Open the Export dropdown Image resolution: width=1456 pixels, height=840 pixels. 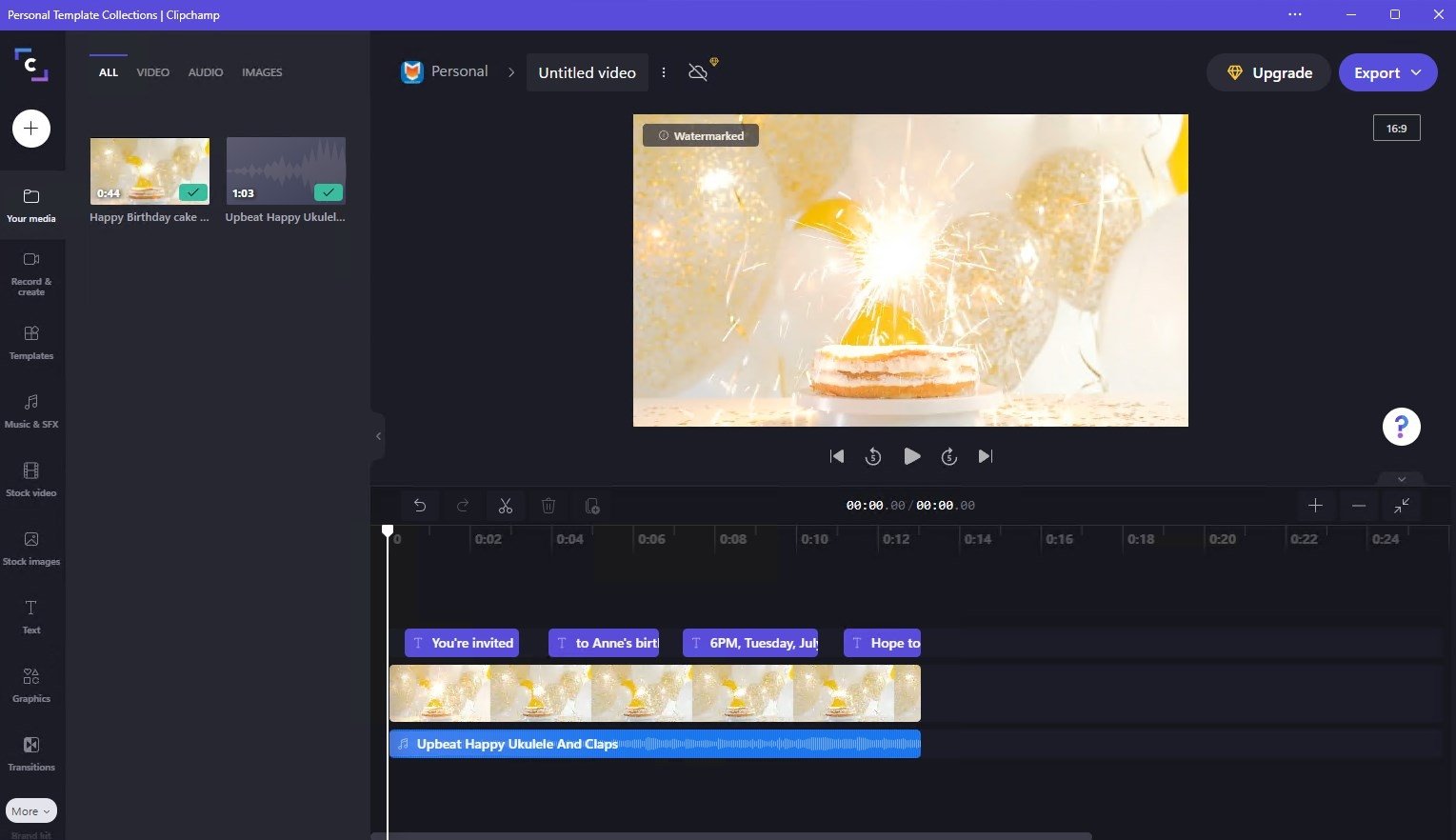coord(1388,72)
